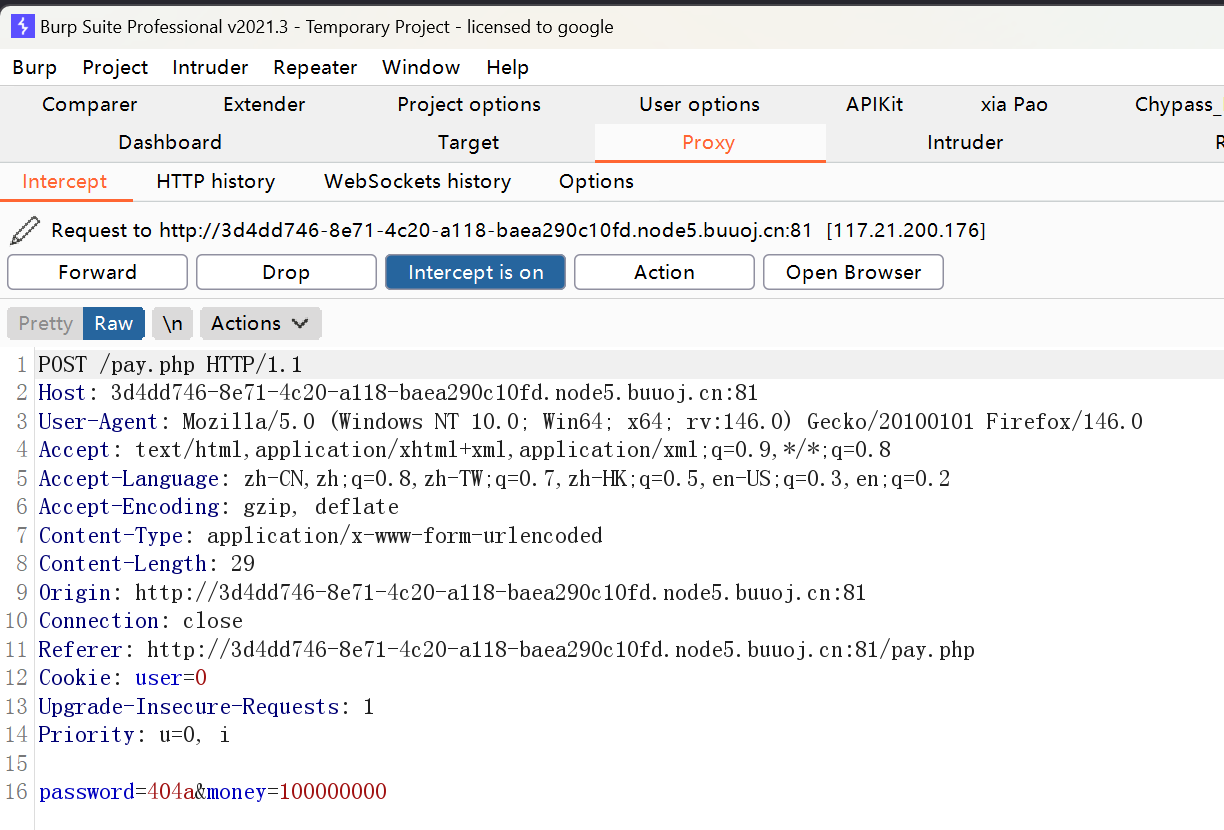Open the WebSockets history sub-tab
Screen dimensions: 1224x830
click(x=418, y=181)
